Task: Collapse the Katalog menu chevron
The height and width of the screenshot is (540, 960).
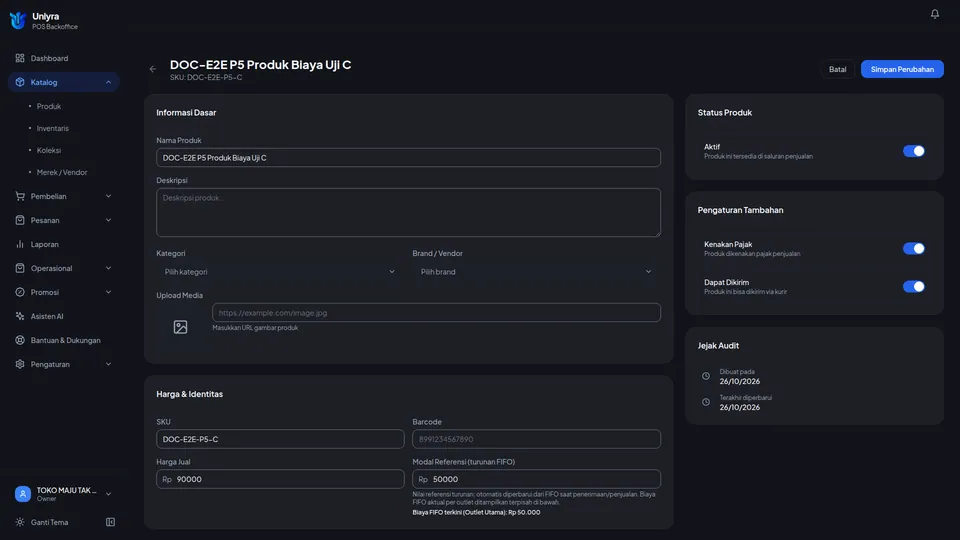Action: coord(108,82)
